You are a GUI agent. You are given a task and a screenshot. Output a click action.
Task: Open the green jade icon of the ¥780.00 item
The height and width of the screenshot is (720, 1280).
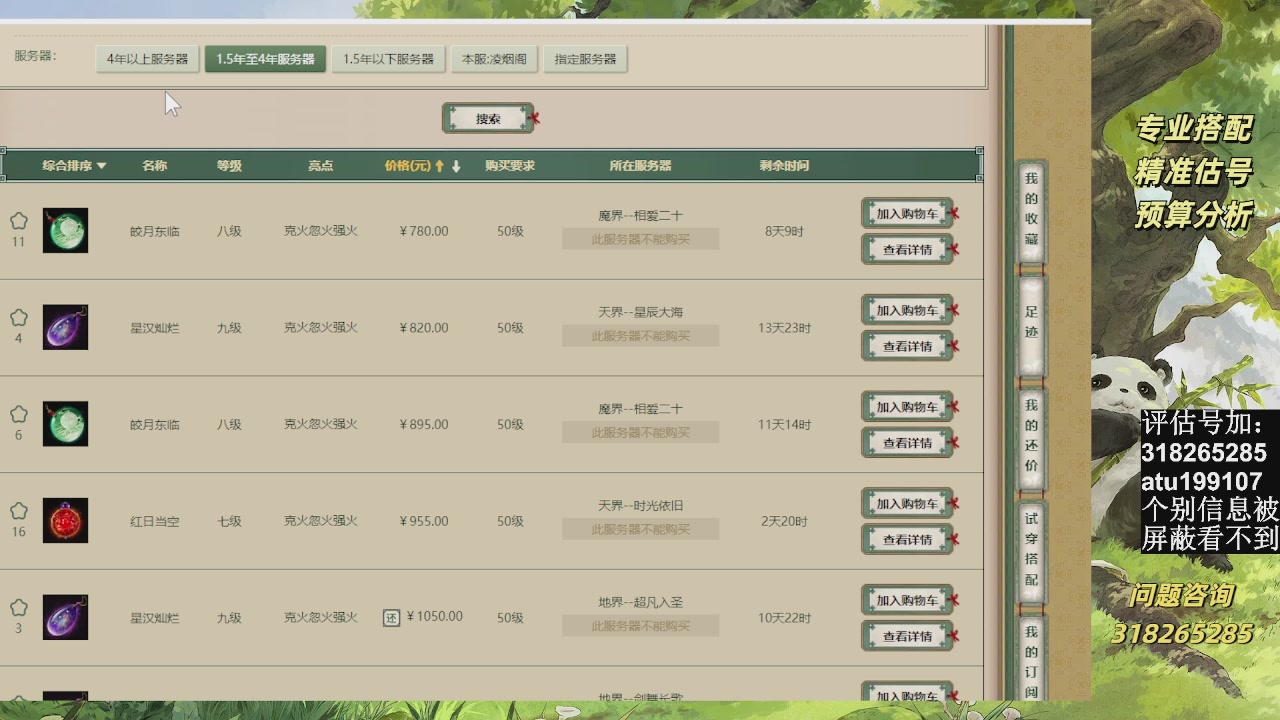click(65, 230)
